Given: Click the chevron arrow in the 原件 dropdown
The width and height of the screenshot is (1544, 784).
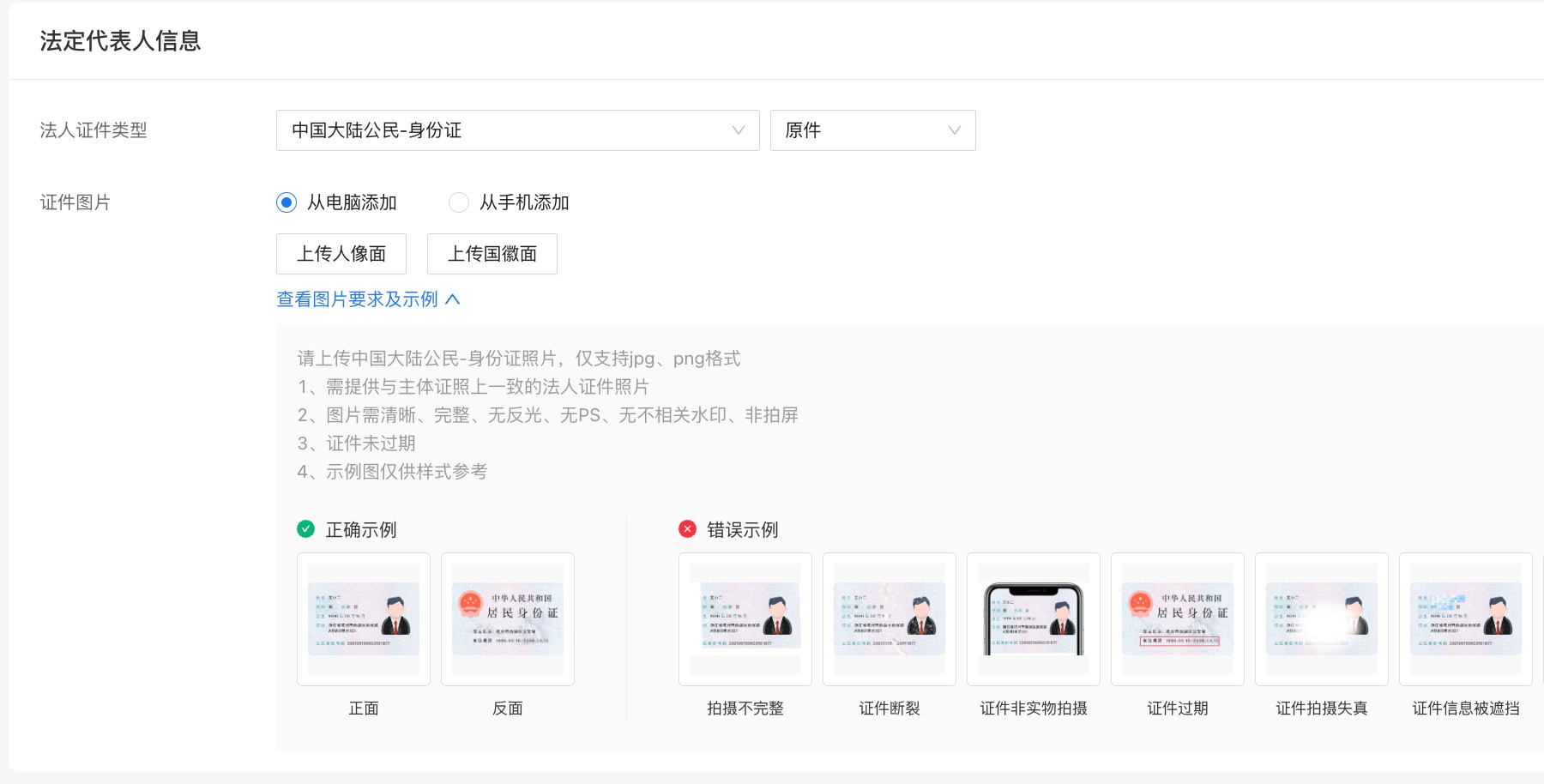Looking at the screenshot, I should (954, 130).
